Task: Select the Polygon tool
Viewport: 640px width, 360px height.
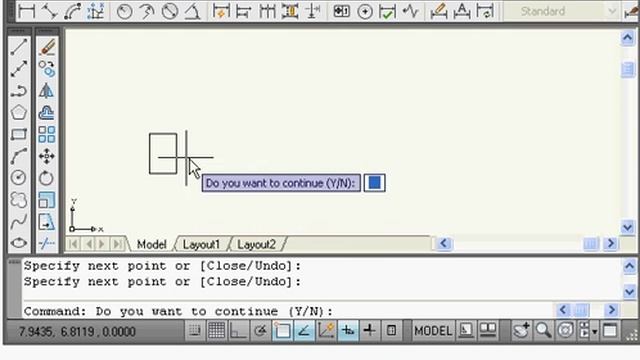Action: tap(19, 112)
